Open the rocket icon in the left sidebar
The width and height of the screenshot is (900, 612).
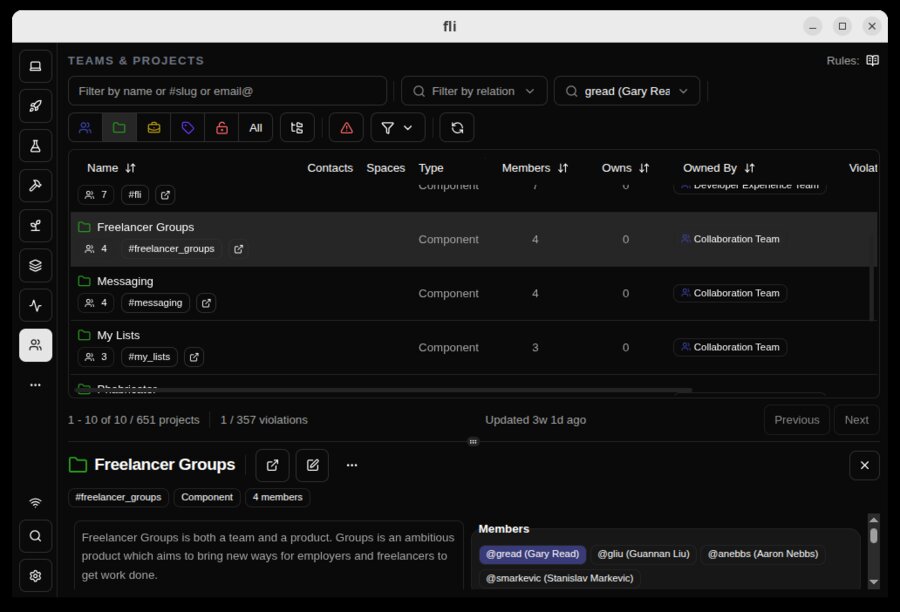pyautogui.click(x=35, y=106)
